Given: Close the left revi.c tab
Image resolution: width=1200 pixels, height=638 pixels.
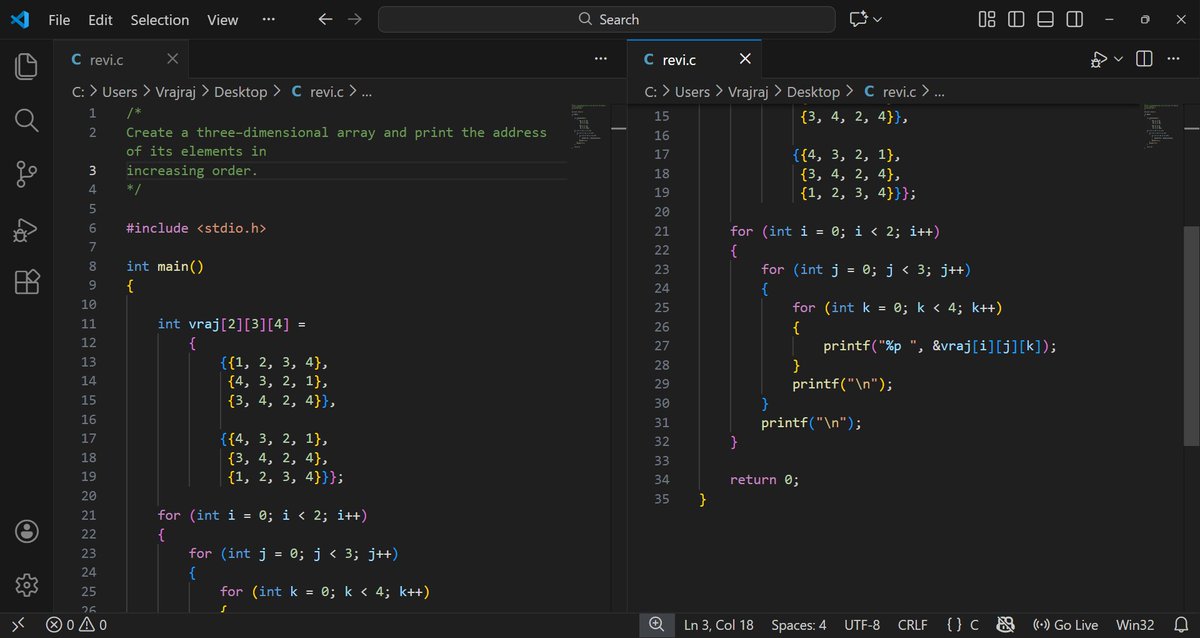Looking at the screenshot, I should pyautogui.click(x=173, y=60).
